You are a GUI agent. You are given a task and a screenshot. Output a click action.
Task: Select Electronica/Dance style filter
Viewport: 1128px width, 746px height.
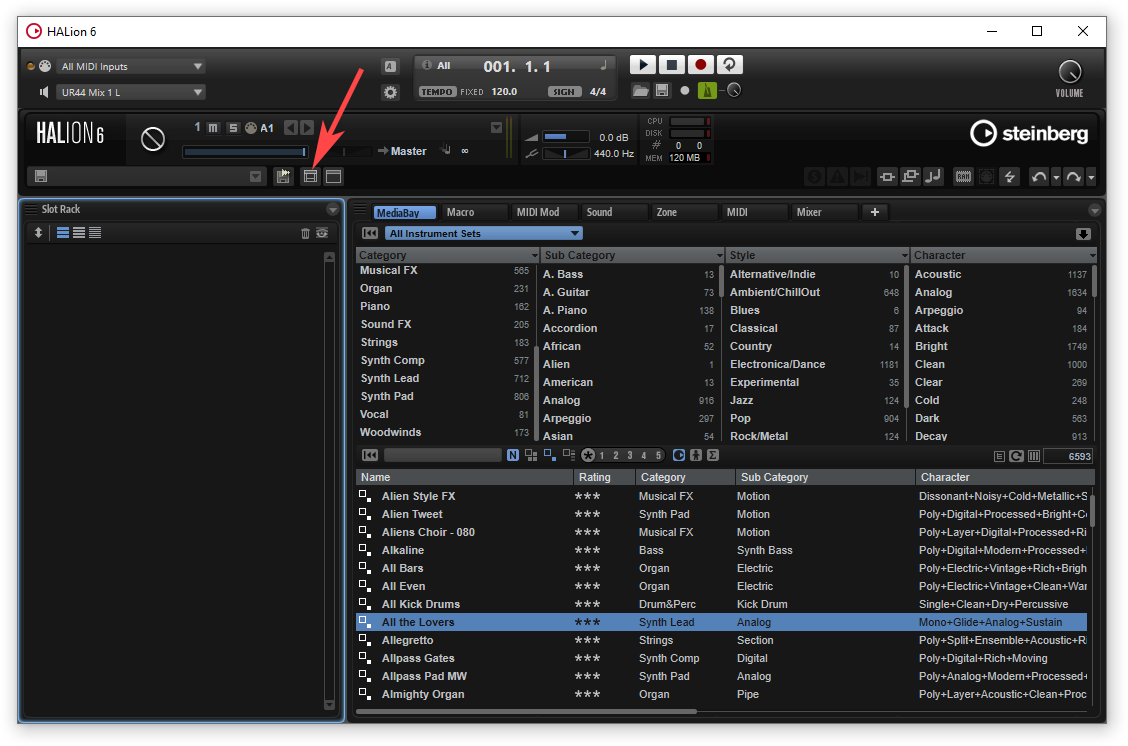pos(814,364)
